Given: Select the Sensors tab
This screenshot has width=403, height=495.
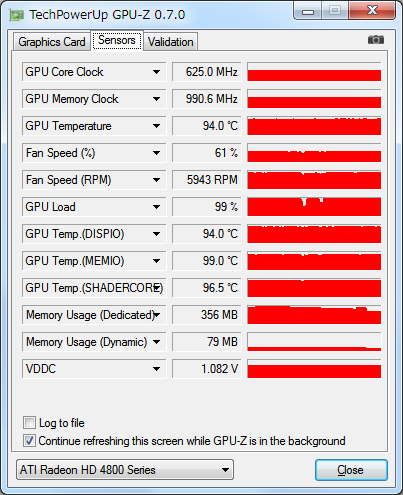Looking at the screenshot, I should pyautogui.click(x=117, y=40).
